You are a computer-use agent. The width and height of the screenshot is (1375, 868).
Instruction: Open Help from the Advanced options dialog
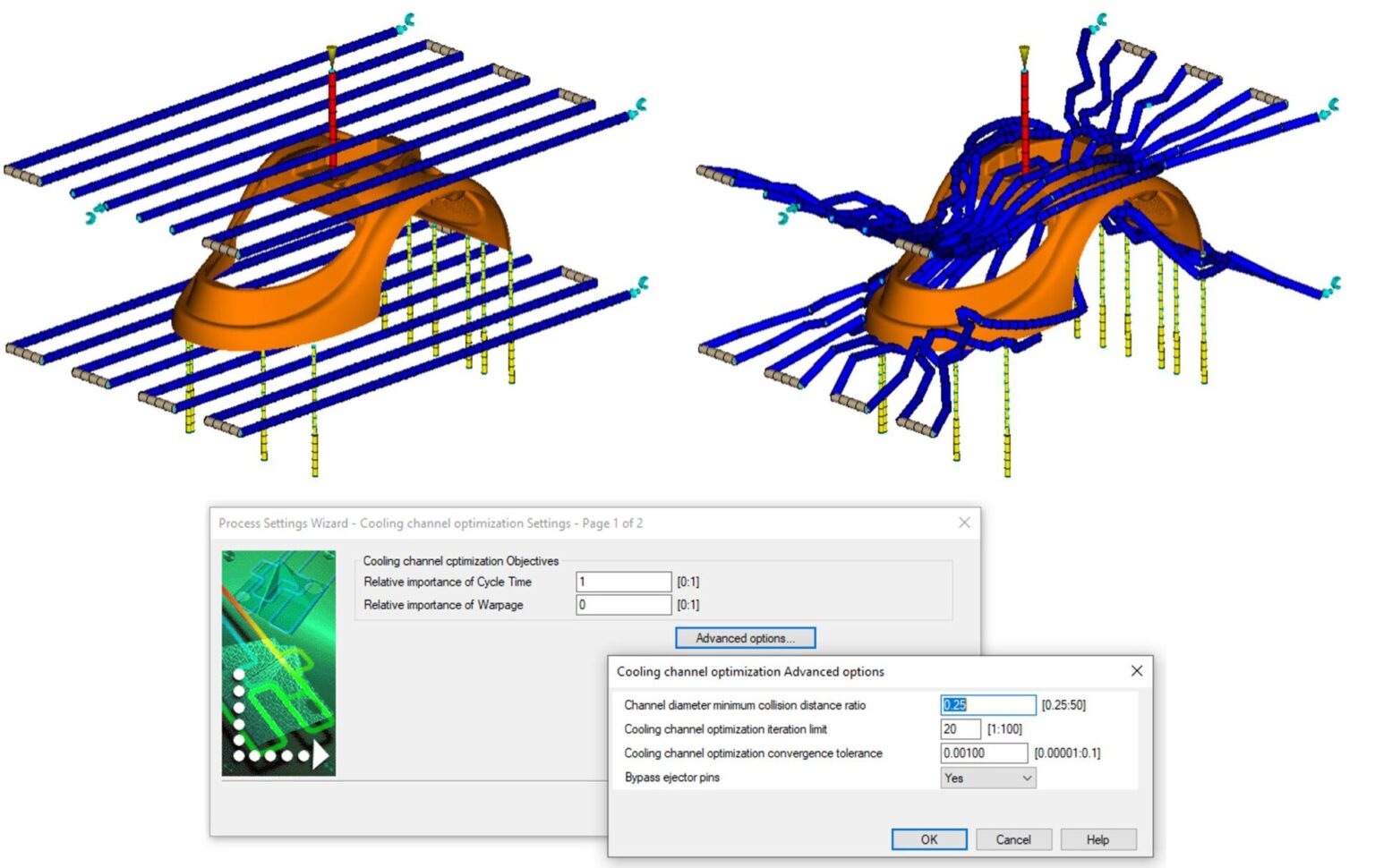tap(1097, 839)
